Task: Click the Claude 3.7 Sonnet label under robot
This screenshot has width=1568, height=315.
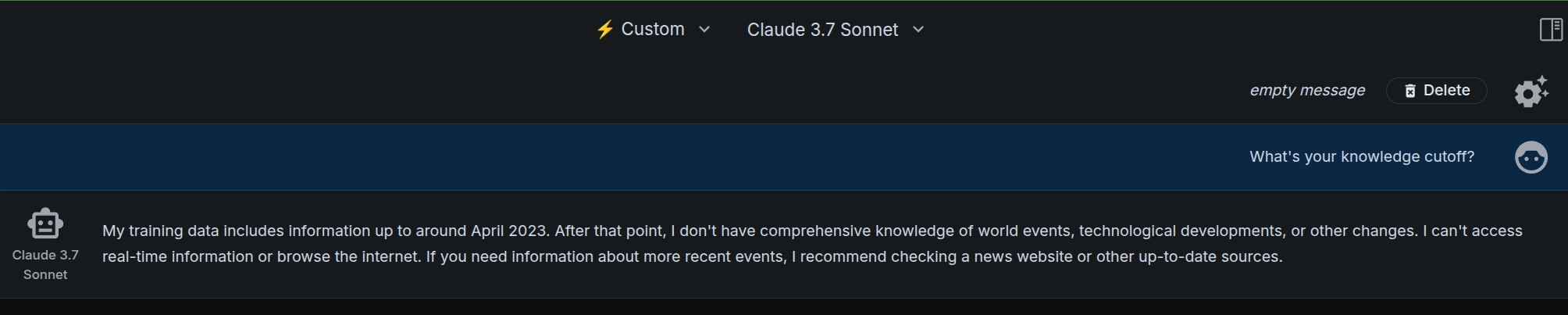Action: pos(45,265)
